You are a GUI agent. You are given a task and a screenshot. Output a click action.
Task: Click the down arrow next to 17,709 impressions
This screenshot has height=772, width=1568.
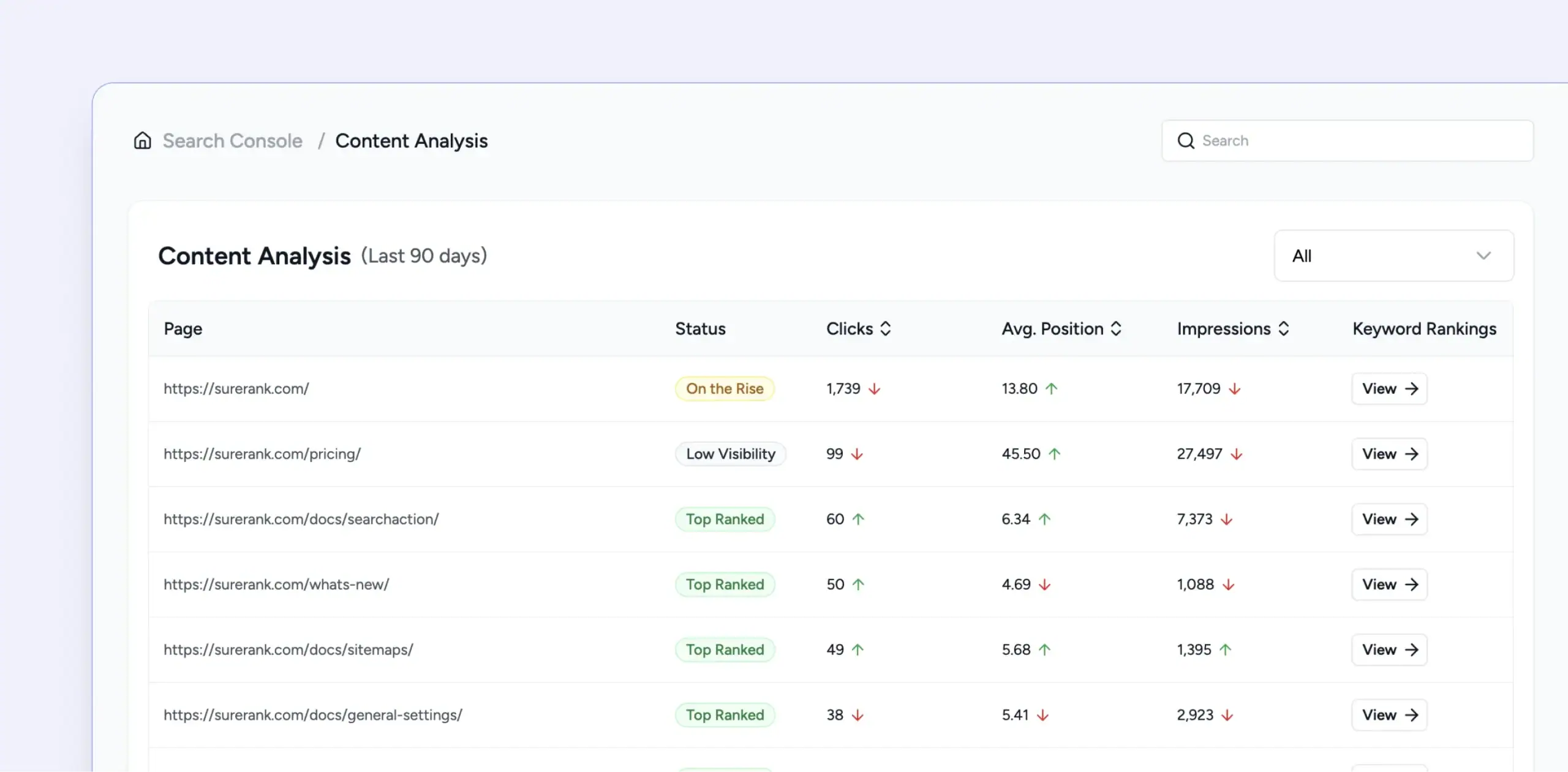pos(1235,389)
